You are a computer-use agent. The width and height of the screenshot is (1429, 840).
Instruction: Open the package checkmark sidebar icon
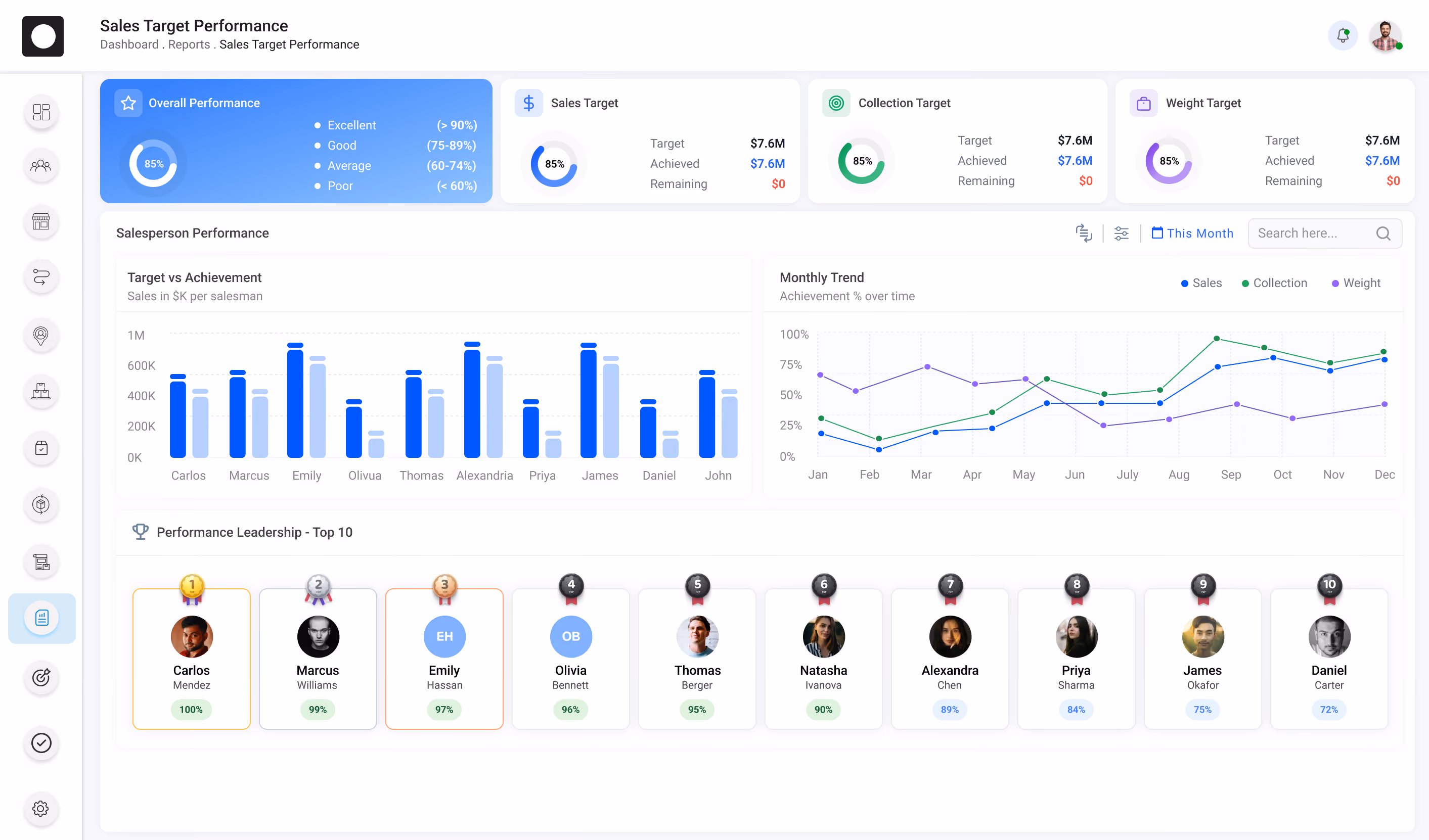pos(41,448)
